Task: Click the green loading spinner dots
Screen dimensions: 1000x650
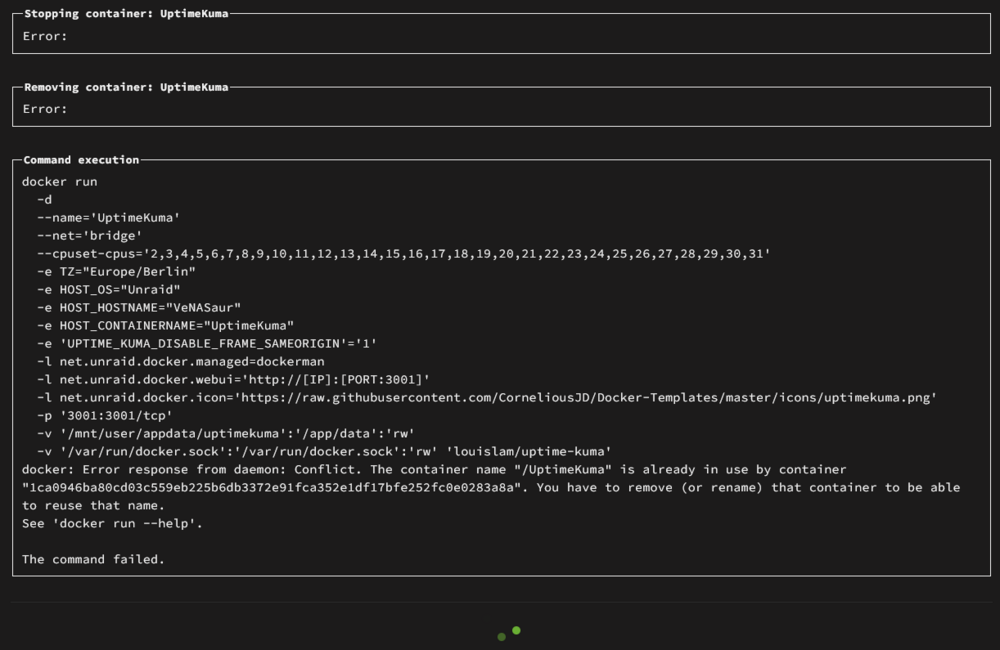Action: tap(509, 633)
